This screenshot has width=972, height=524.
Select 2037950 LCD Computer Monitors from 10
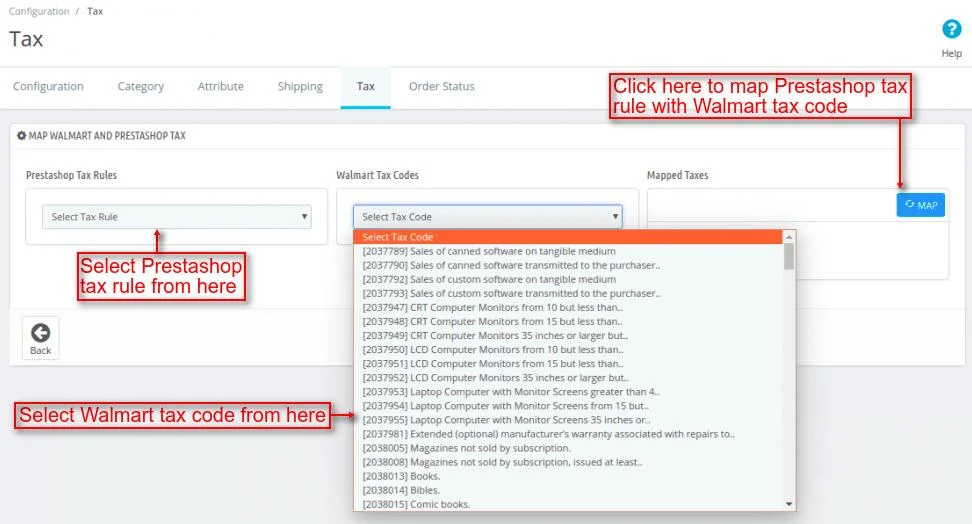(568, 349)
